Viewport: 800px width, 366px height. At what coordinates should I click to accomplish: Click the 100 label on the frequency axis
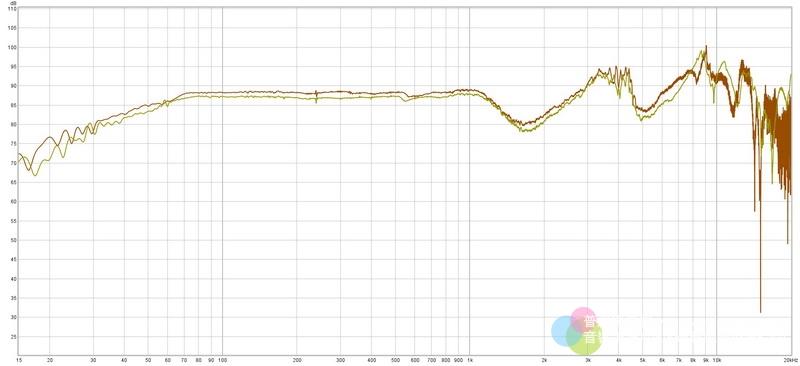click(x=222, y=360)
